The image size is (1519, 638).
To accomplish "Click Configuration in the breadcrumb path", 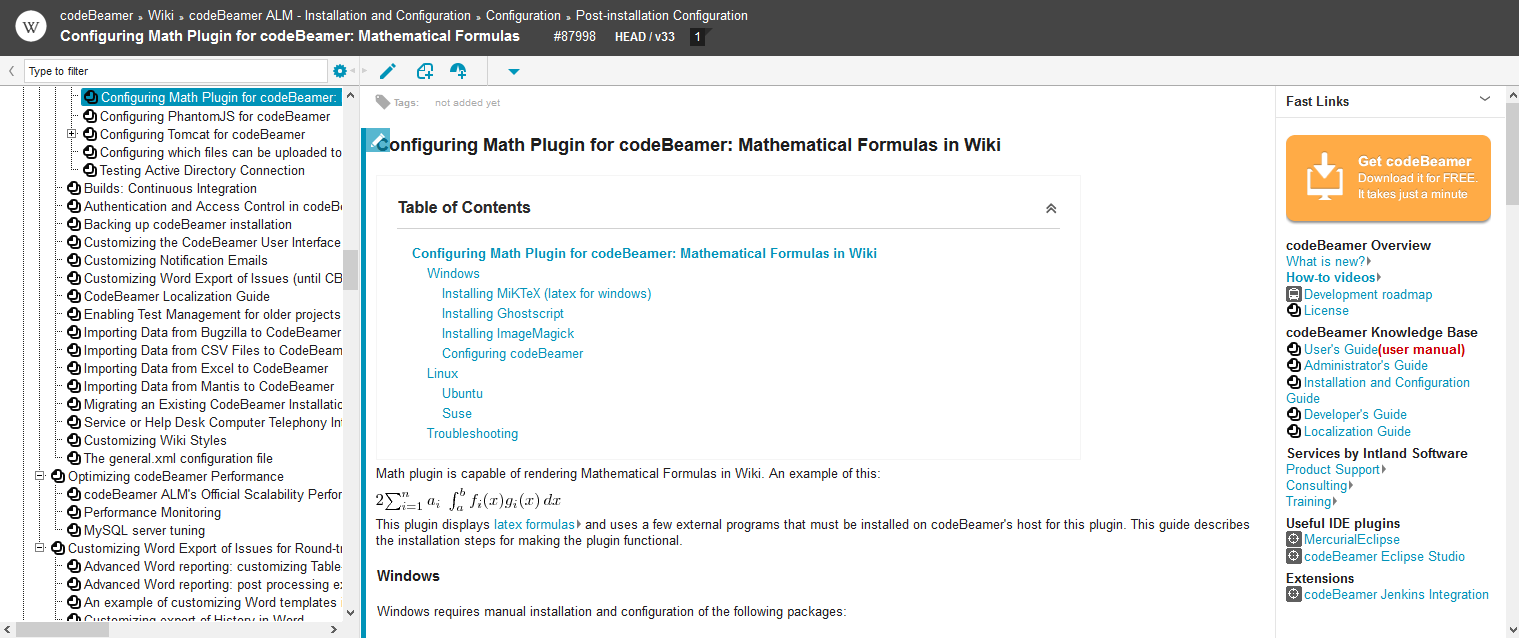I will coord(524,15).
